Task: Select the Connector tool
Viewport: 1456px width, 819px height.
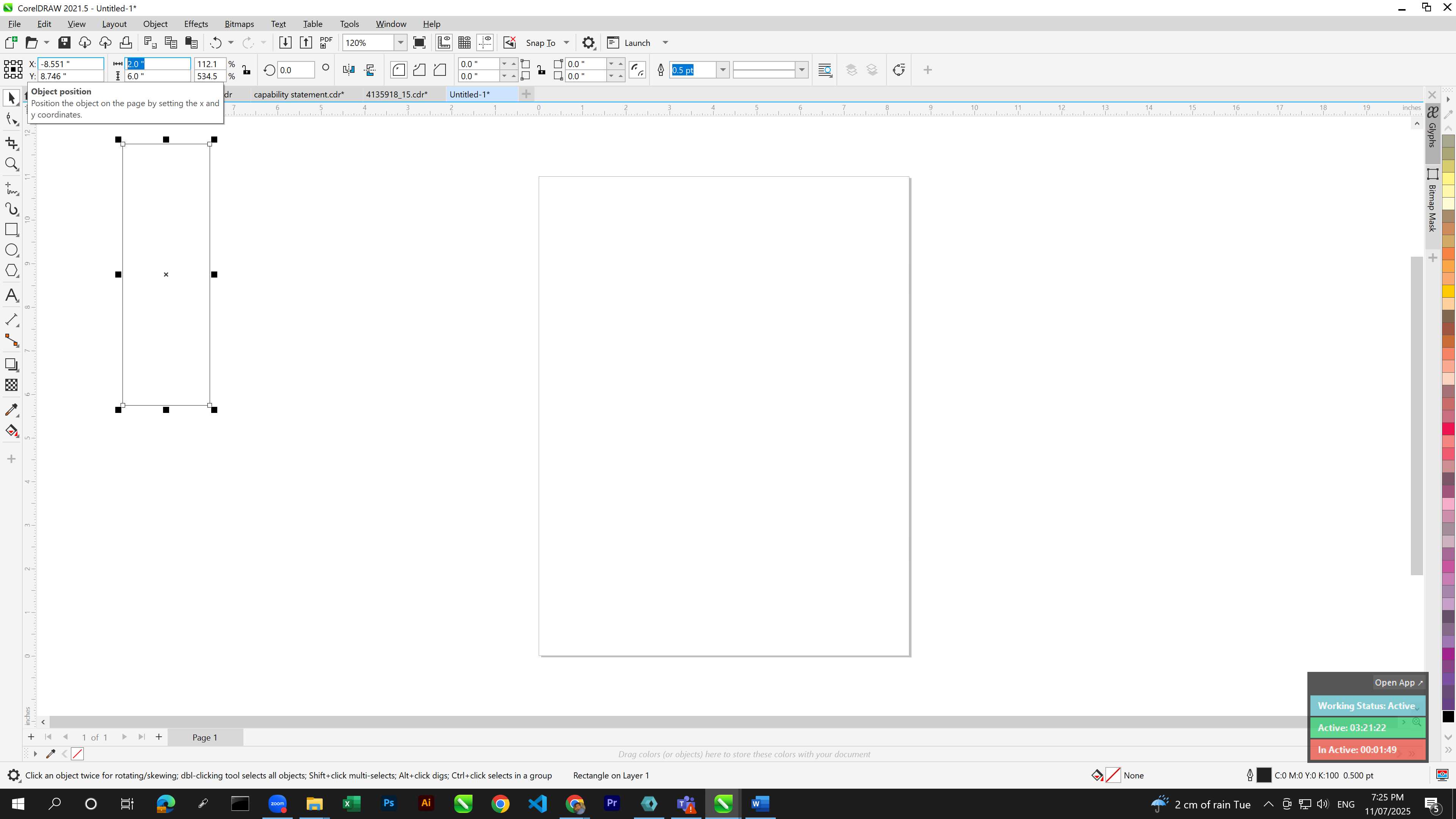Action: tap(11, 340)
